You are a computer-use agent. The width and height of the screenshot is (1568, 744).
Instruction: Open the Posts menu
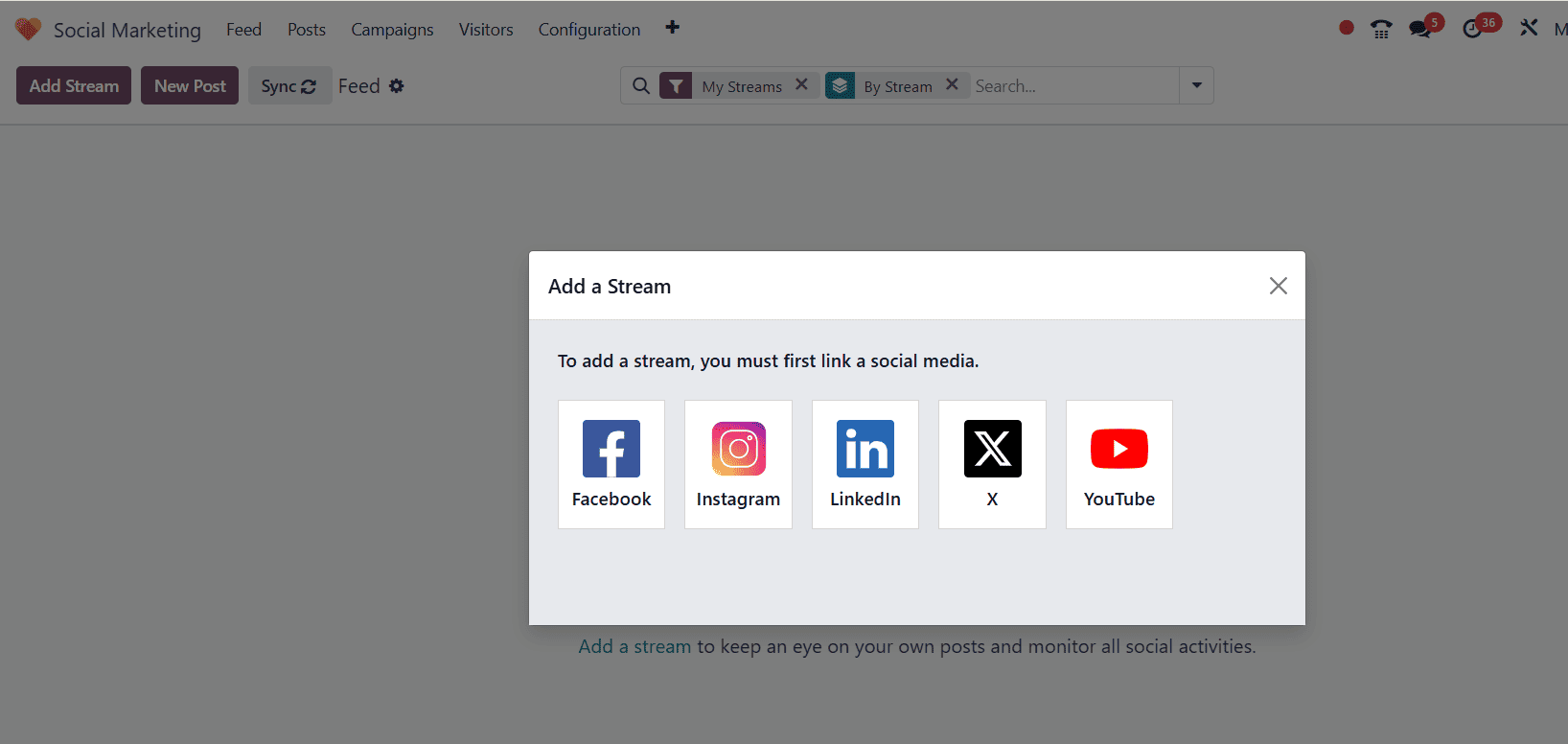pyautogui.click(x=307, y=30)
